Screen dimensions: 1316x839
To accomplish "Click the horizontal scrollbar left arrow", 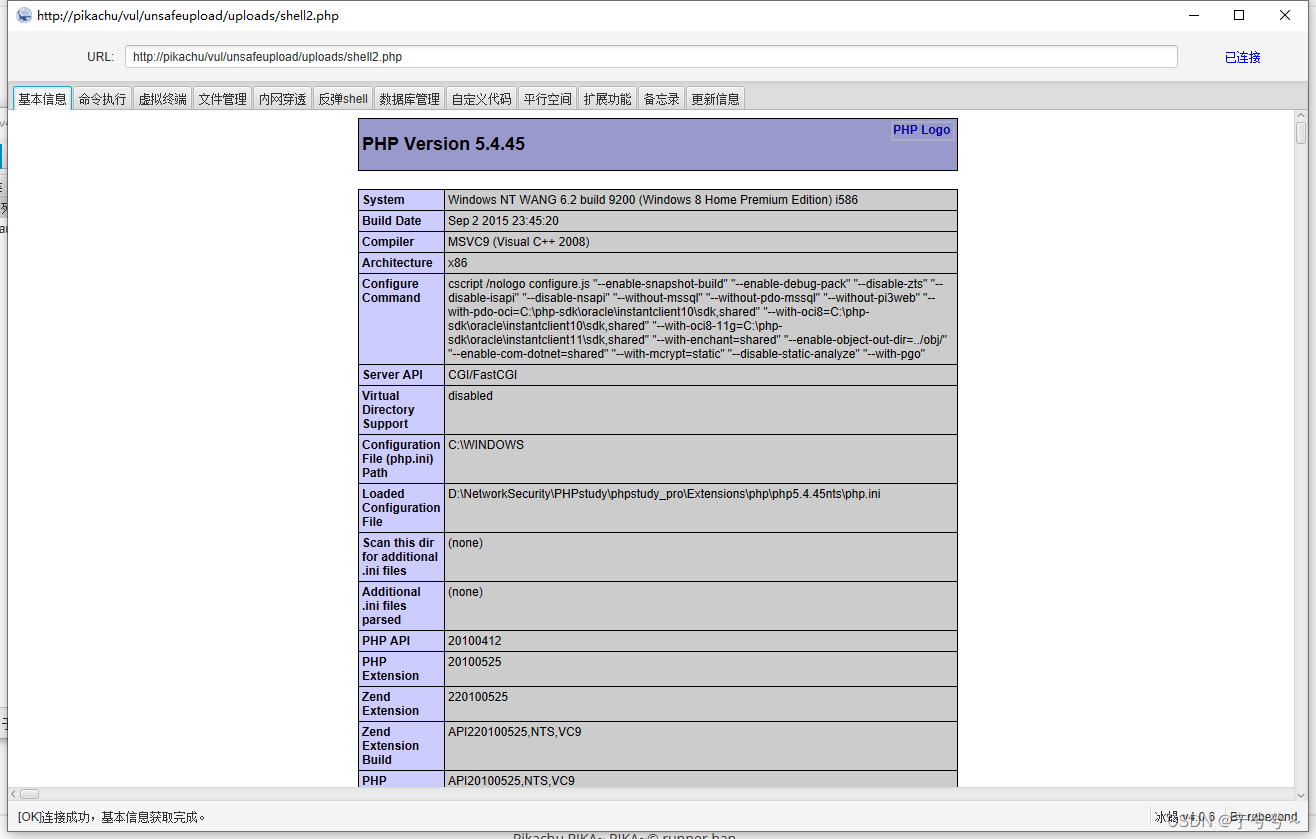I will pyautogui.click(x=14, y=794).
